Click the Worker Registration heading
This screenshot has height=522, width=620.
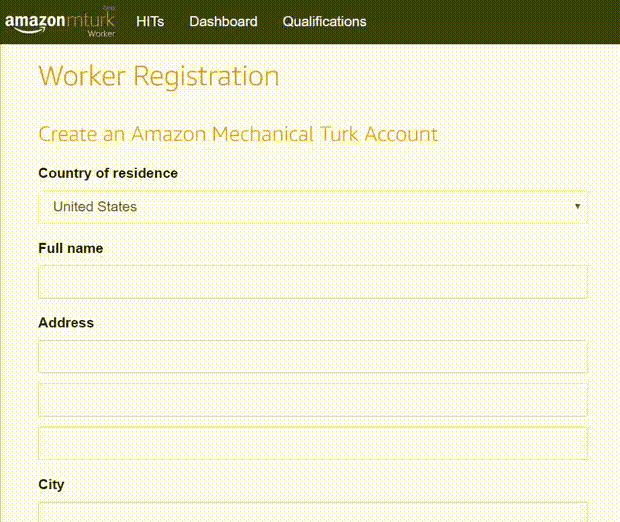[x=158, y=76]
